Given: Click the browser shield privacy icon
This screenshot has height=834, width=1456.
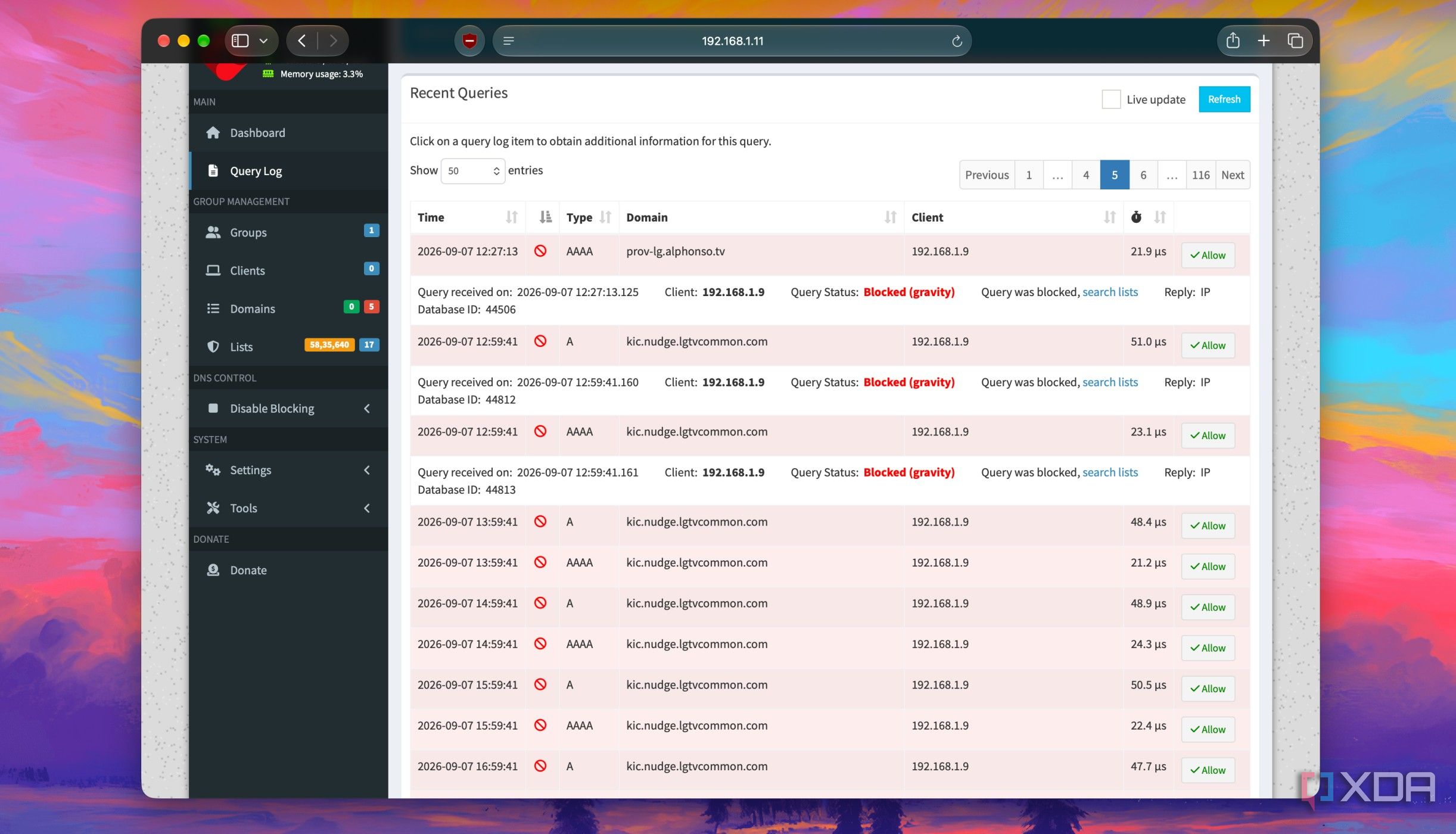Looking at the screenshot, I should [469, 41].
